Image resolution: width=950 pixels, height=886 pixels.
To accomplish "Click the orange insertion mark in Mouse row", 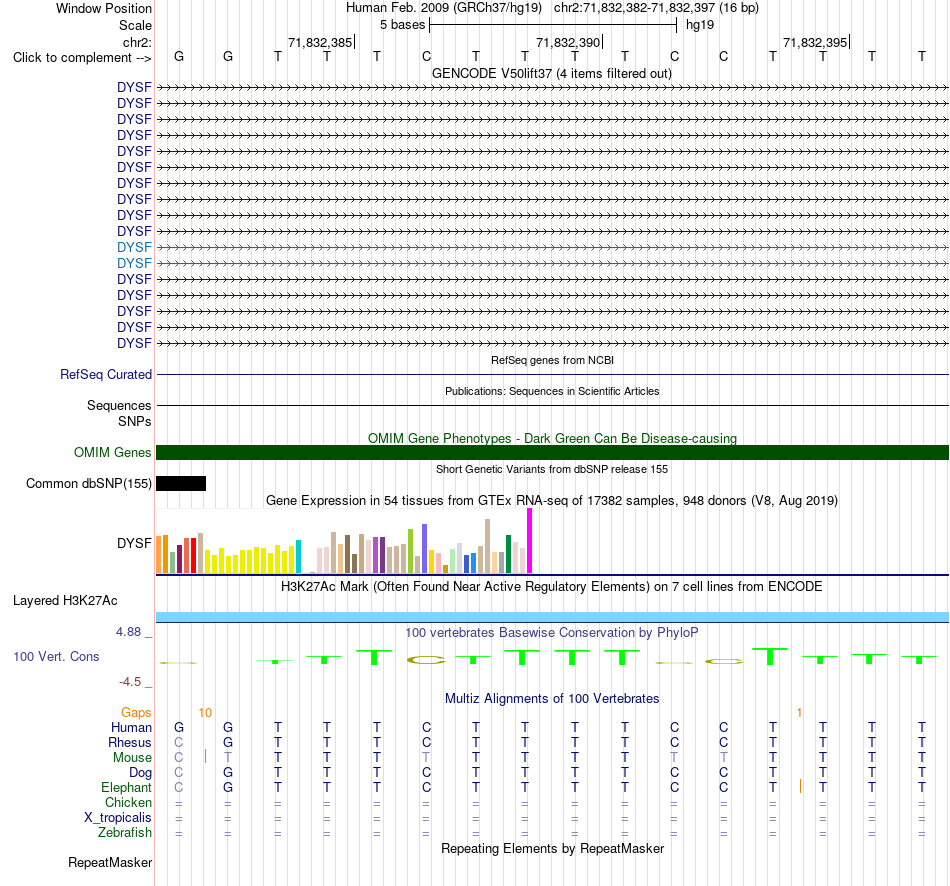I will (x=205, y=756).
